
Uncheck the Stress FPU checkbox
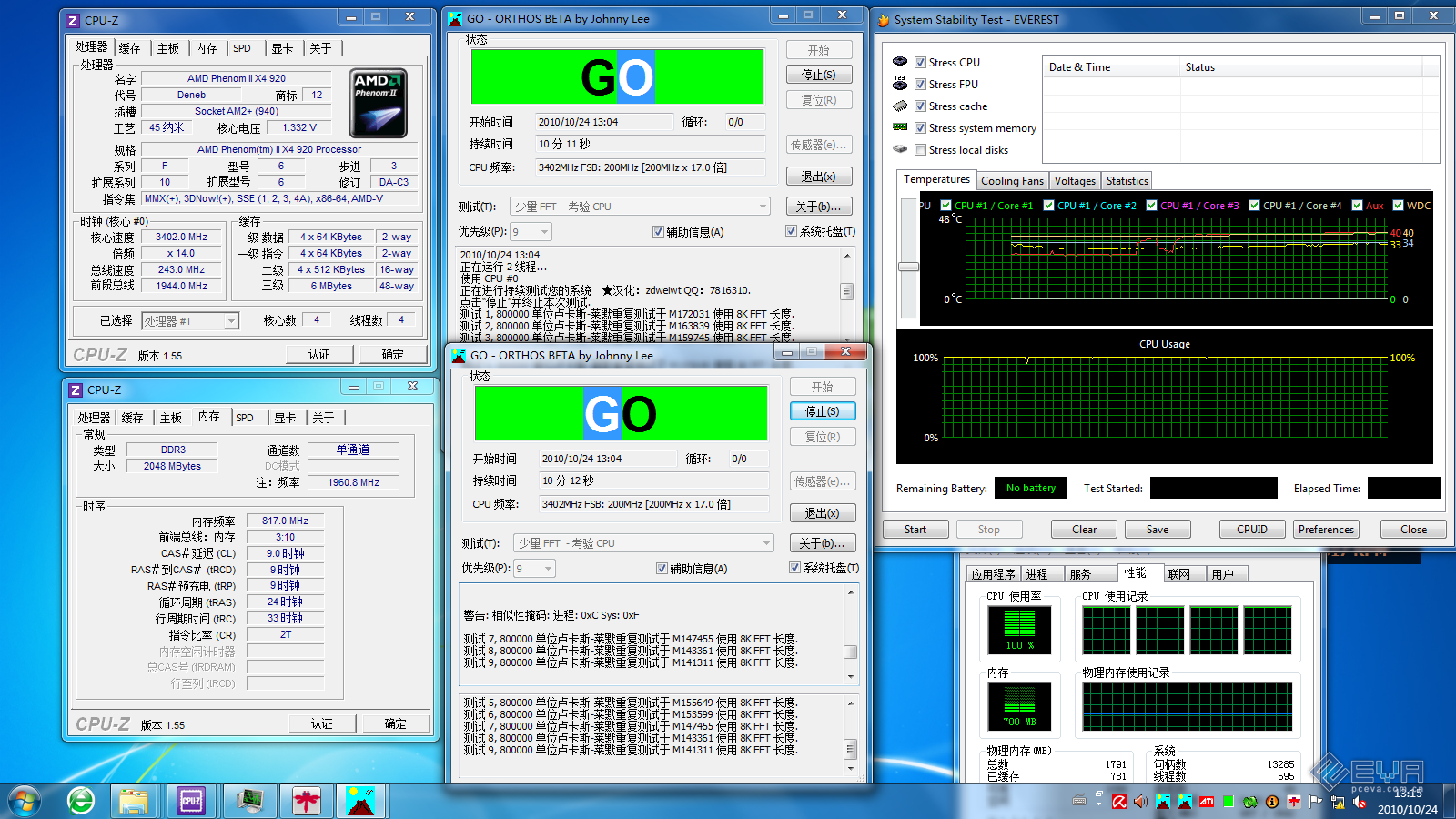click(x=921, y=85)
